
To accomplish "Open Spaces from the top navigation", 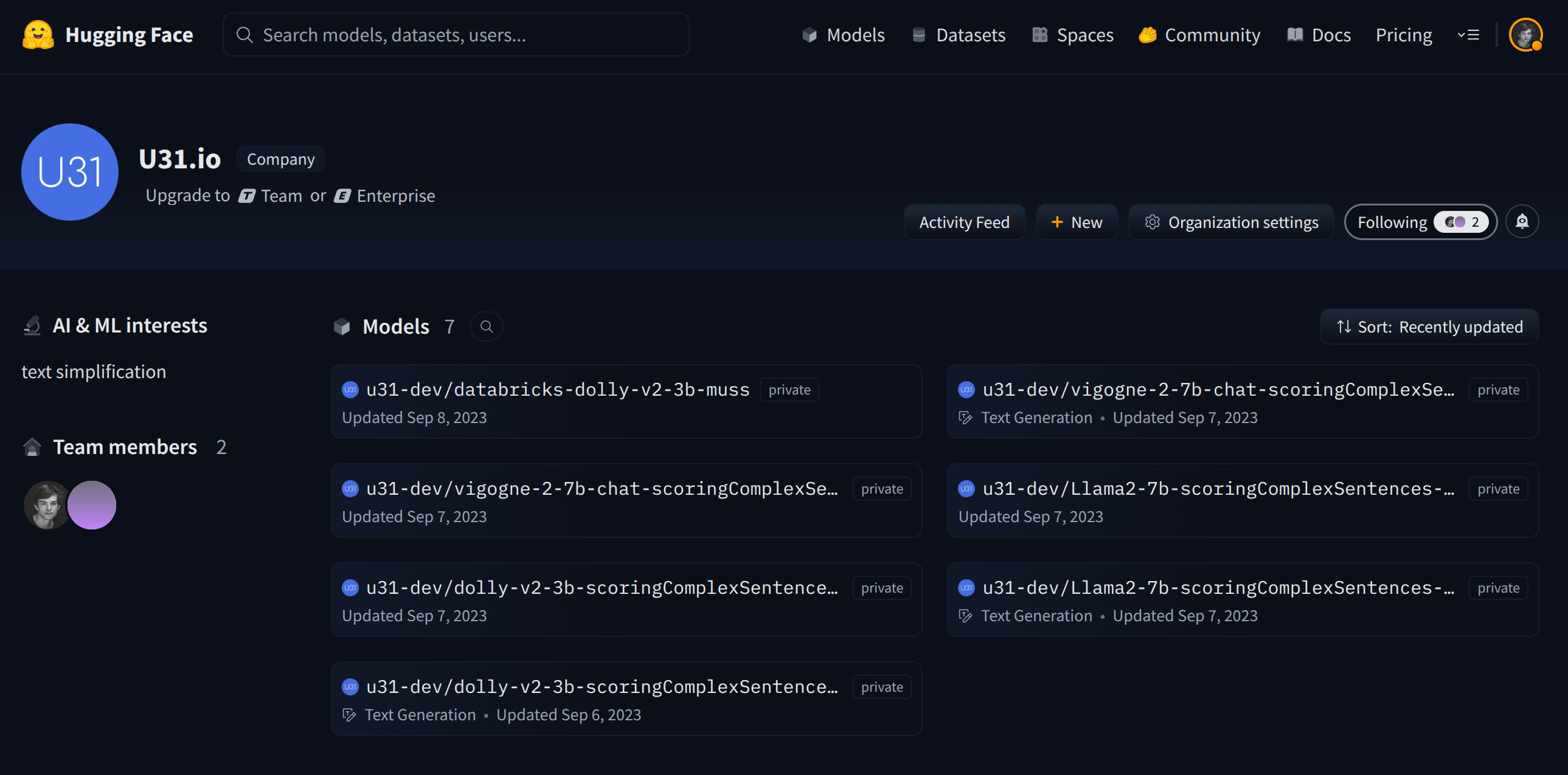I will point(1073,35).
